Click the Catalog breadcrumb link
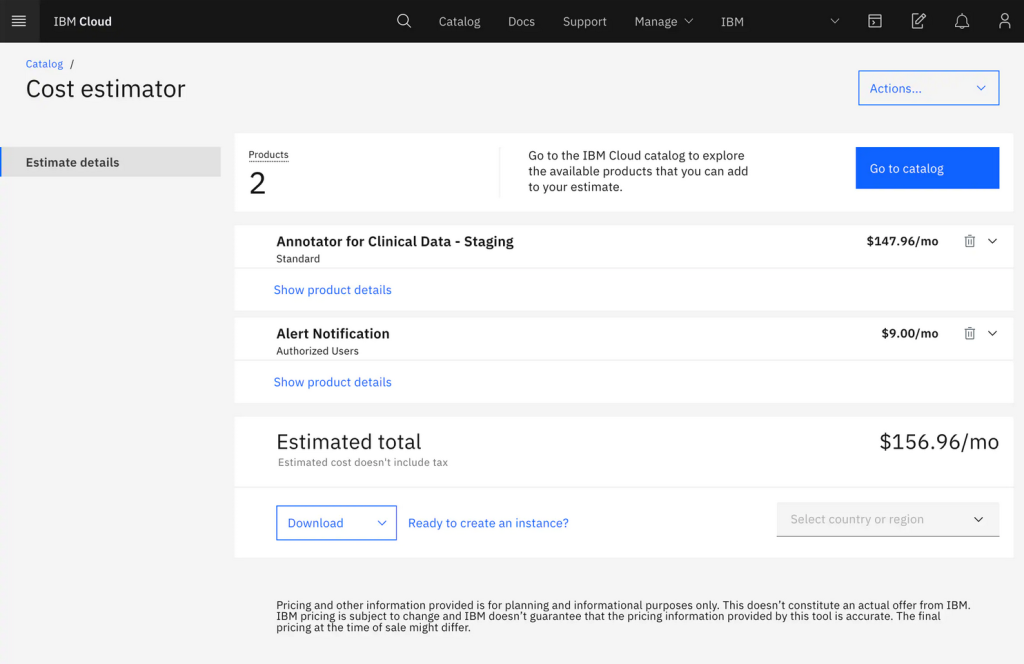 (x=44, y=64)
